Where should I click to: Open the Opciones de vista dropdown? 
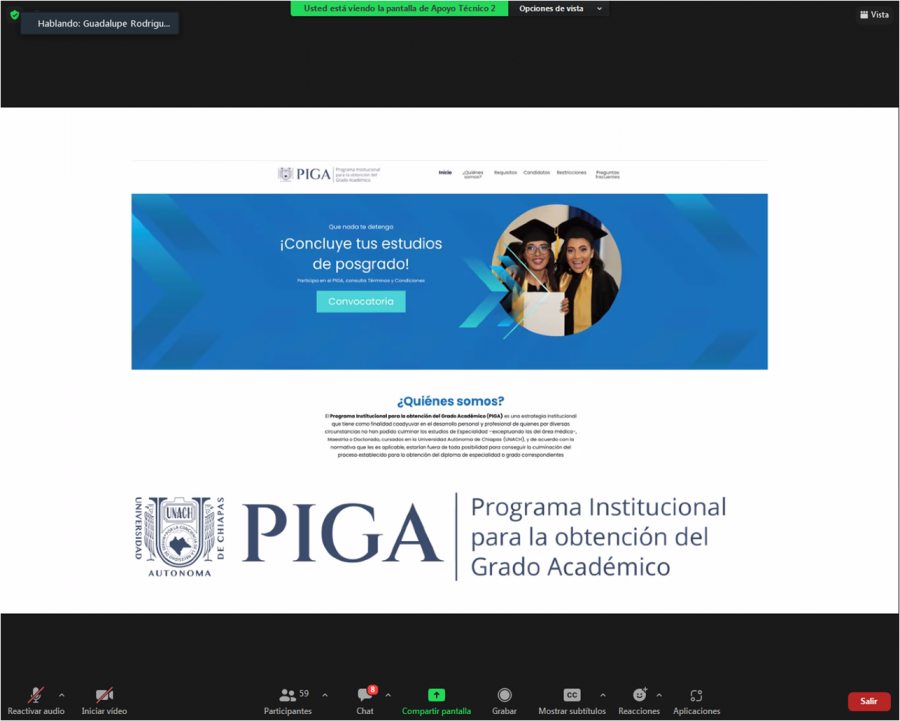(560, 9)
